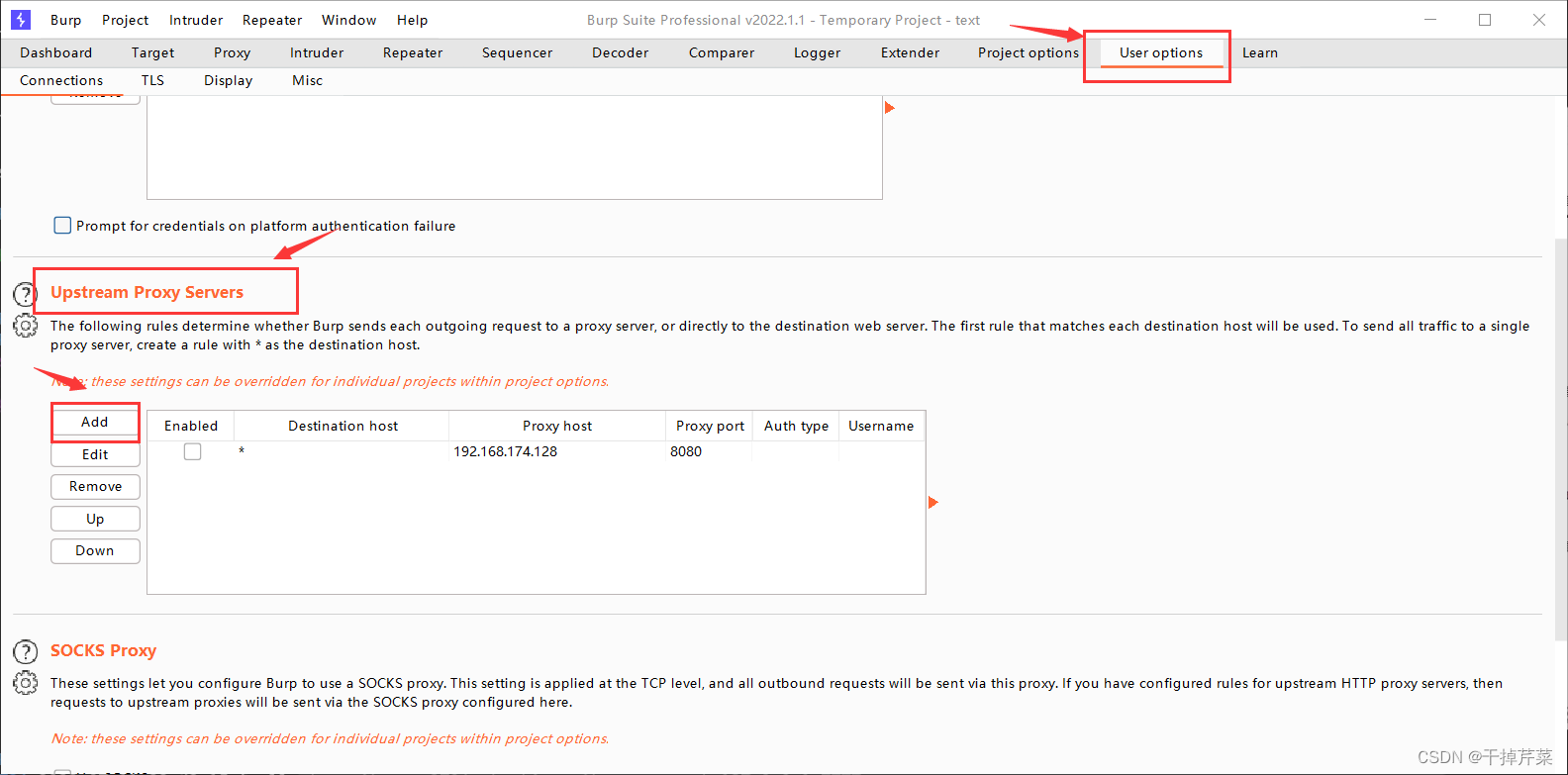Toggle Prompt for credentials on authentication failure

62,226
